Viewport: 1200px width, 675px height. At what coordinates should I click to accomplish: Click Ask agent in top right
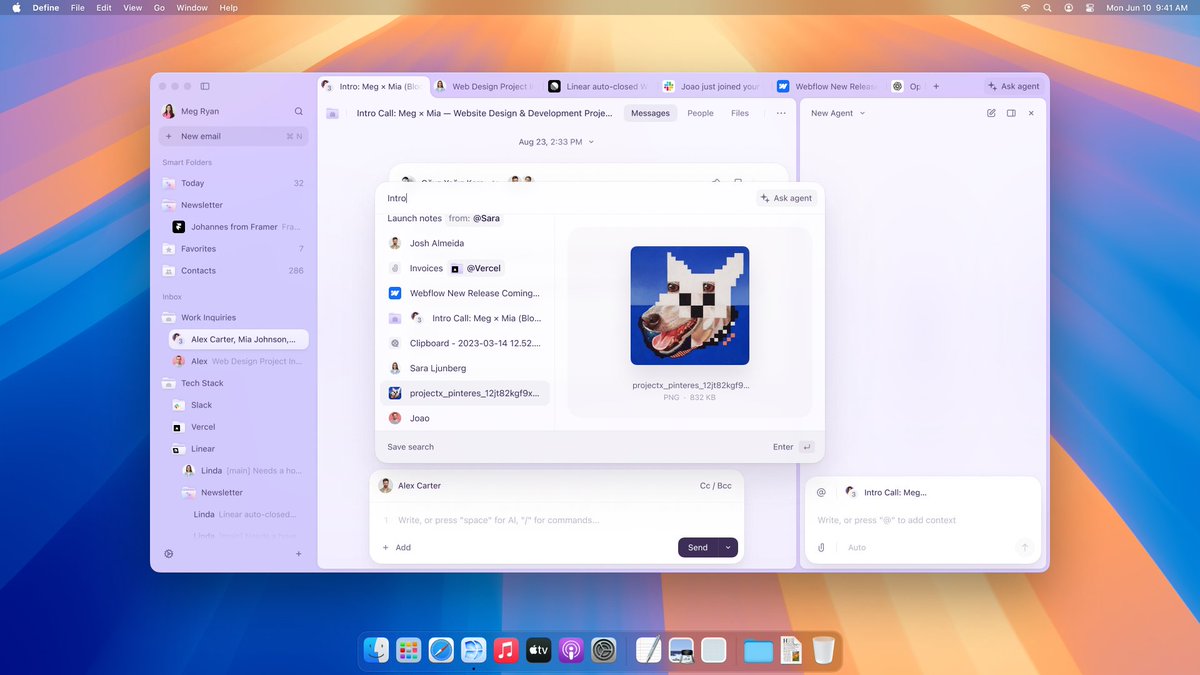click(1014, 87)
